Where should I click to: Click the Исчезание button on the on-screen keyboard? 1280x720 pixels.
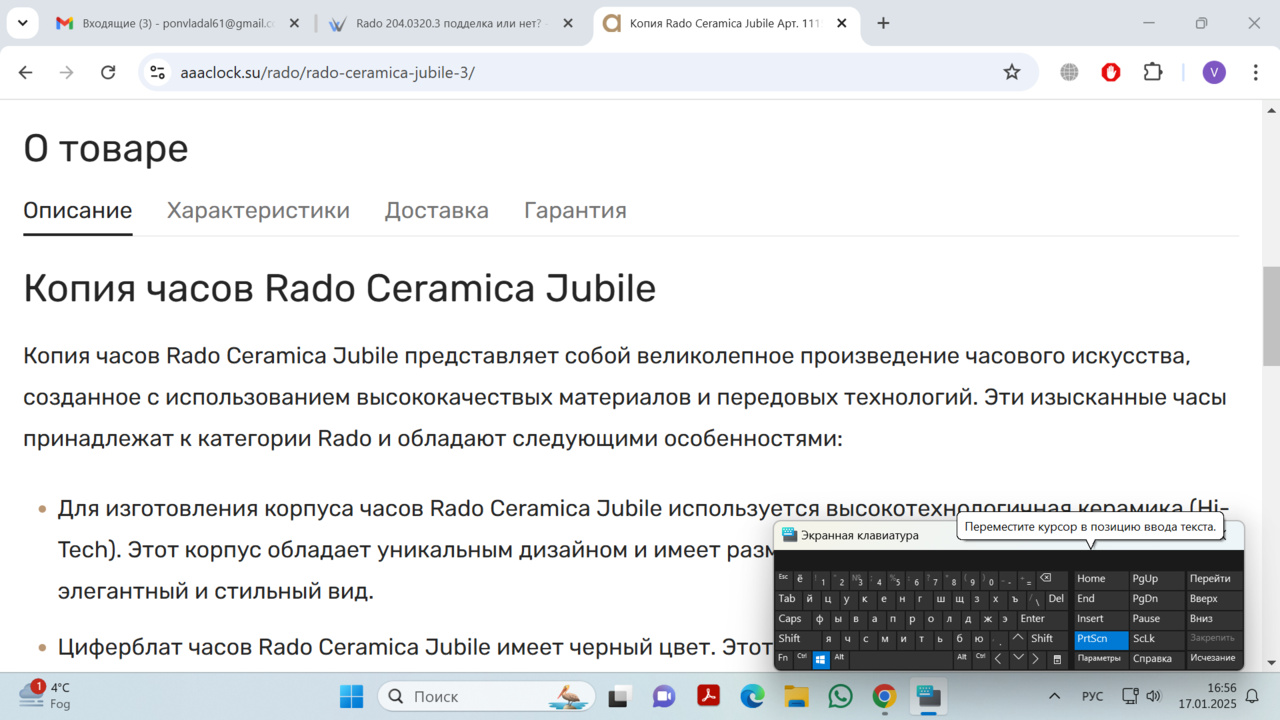click(1212, 658)
